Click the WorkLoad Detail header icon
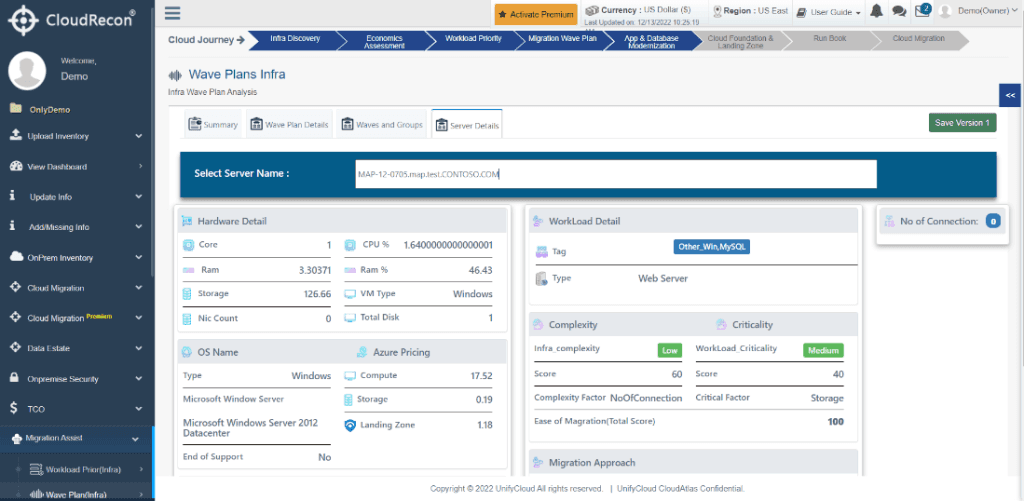The height and width of the screenshot is (501, 1024). coord(538,221)
